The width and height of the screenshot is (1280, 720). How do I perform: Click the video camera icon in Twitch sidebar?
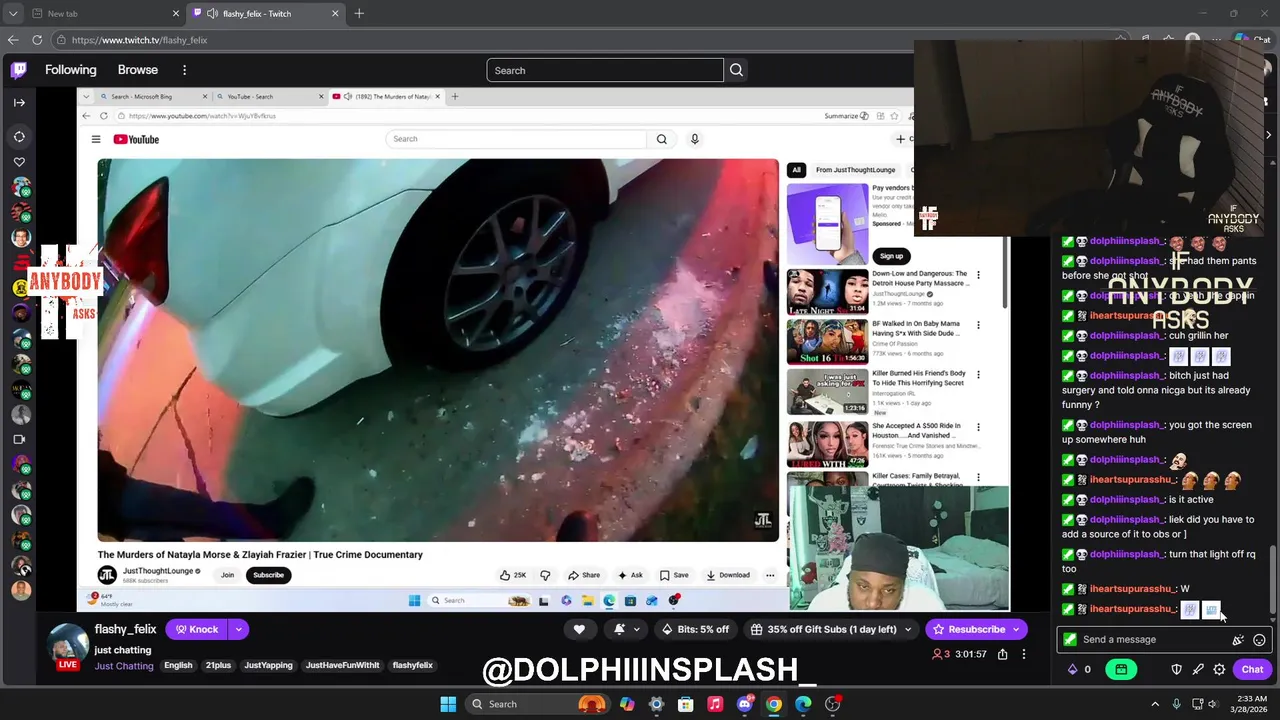tap(19, 439)
